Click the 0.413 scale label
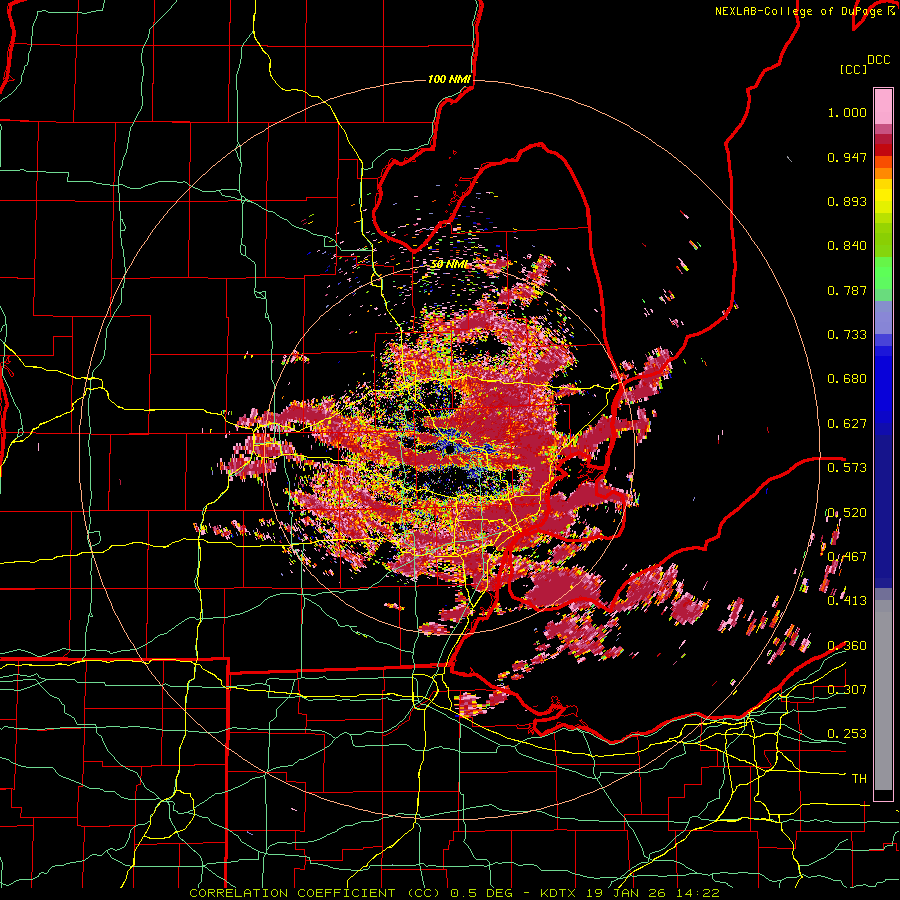The width and height of the screenshot is (900, 900). (847, 601)
